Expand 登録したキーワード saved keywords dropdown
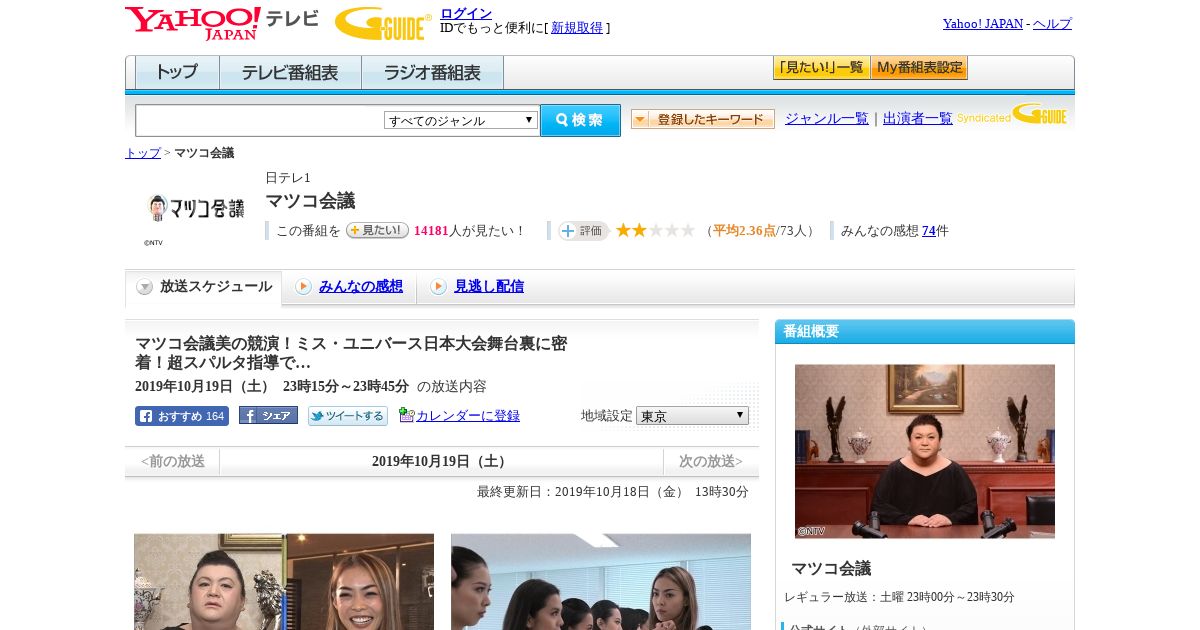Image resolution: width=1200 pixels, height=630 pixels. pos(702,119)
